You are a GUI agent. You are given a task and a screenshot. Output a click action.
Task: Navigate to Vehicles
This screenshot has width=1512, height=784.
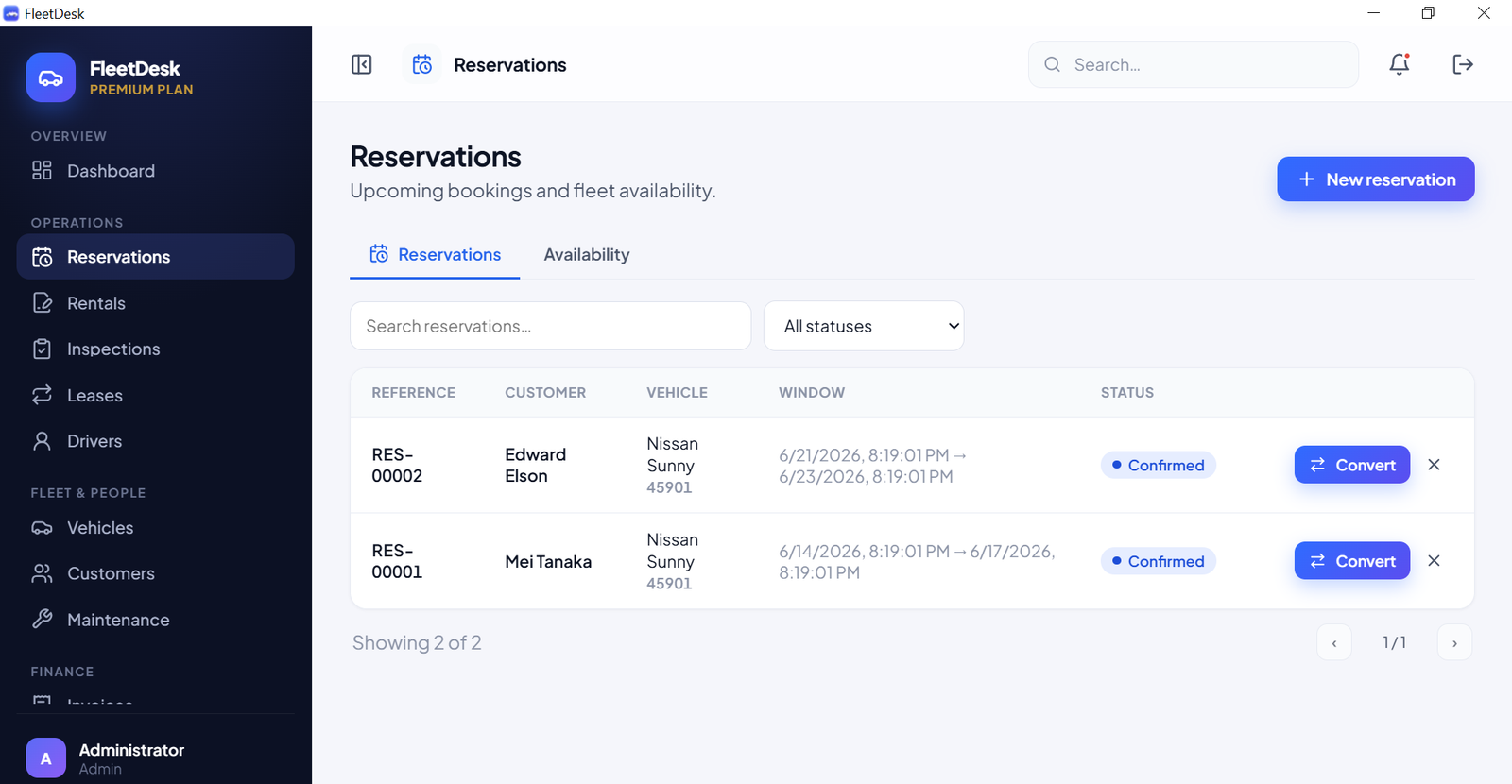point(156,528)
